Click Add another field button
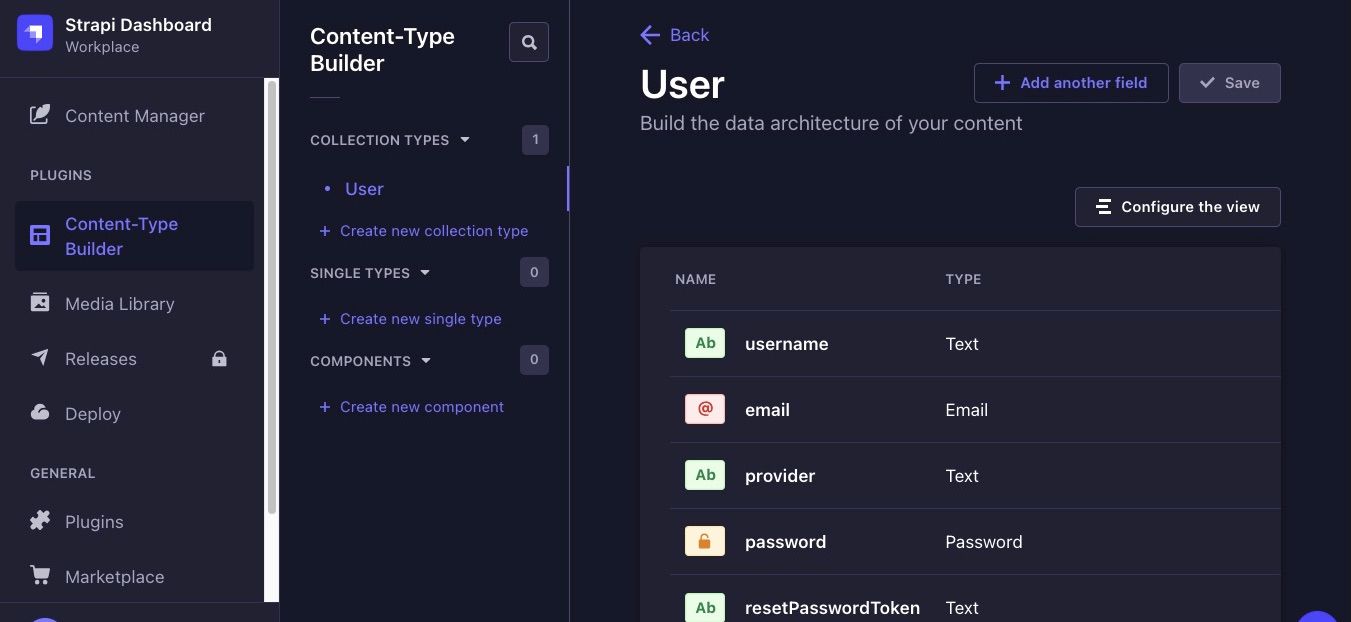The image size is (1351, 622). (1071, 83)
